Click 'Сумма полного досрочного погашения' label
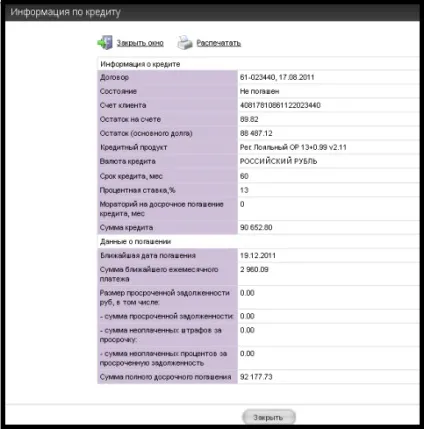The height and width of the screenshot is (429, 424). (x=166, y=377)
